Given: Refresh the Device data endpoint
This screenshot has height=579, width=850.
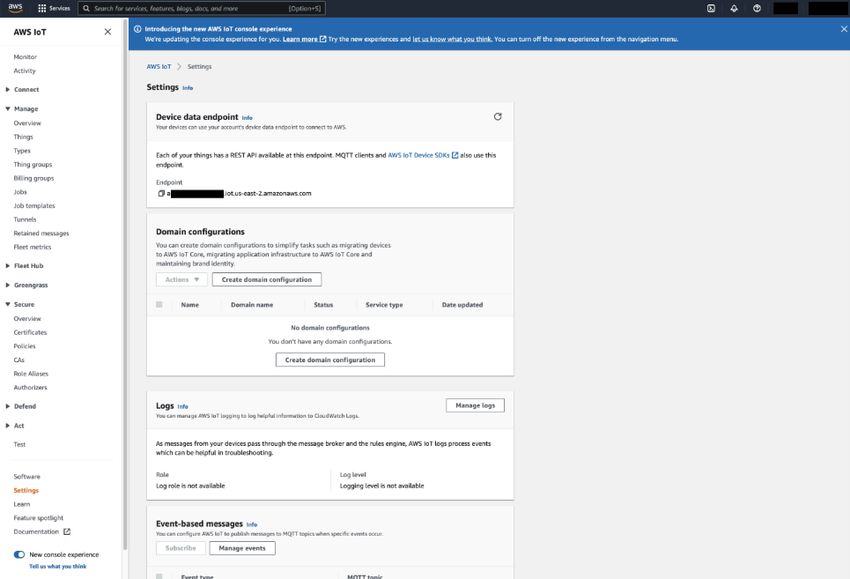Looking at the screenshot, I should pos(498,117).
